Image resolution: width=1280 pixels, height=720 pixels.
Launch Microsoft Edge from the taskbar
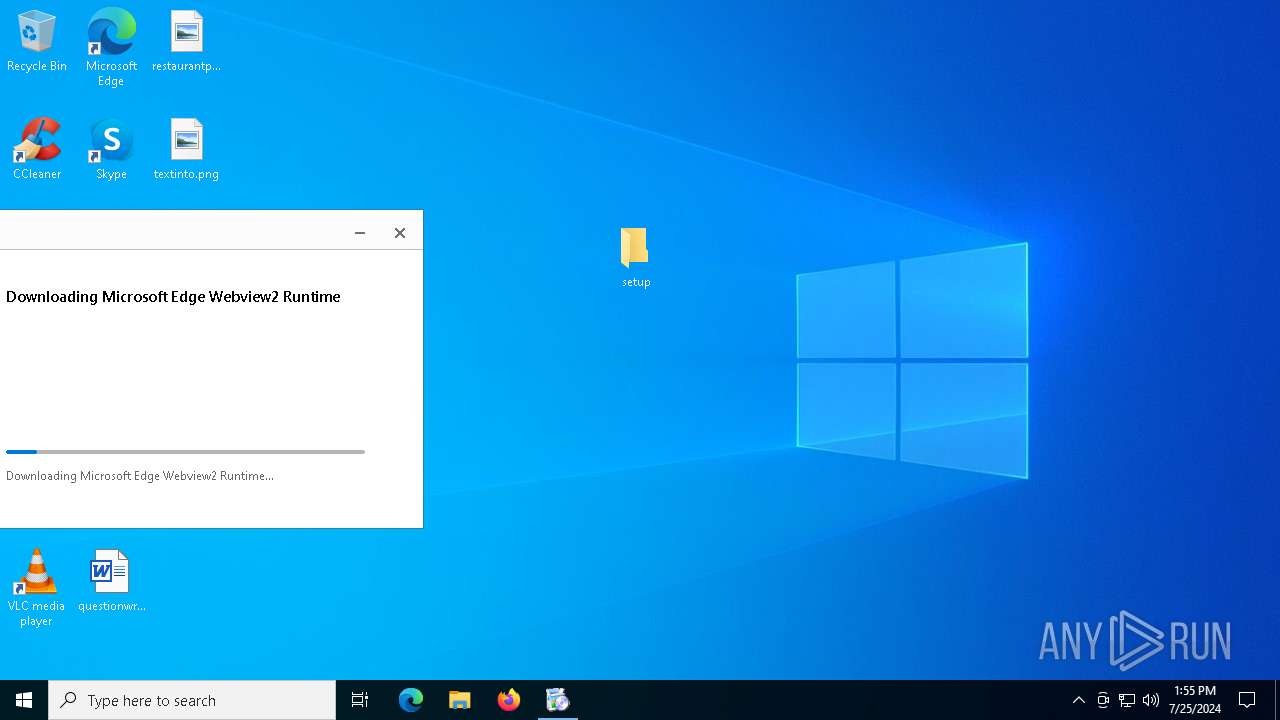pyautogui.click(x=411, y=700)
